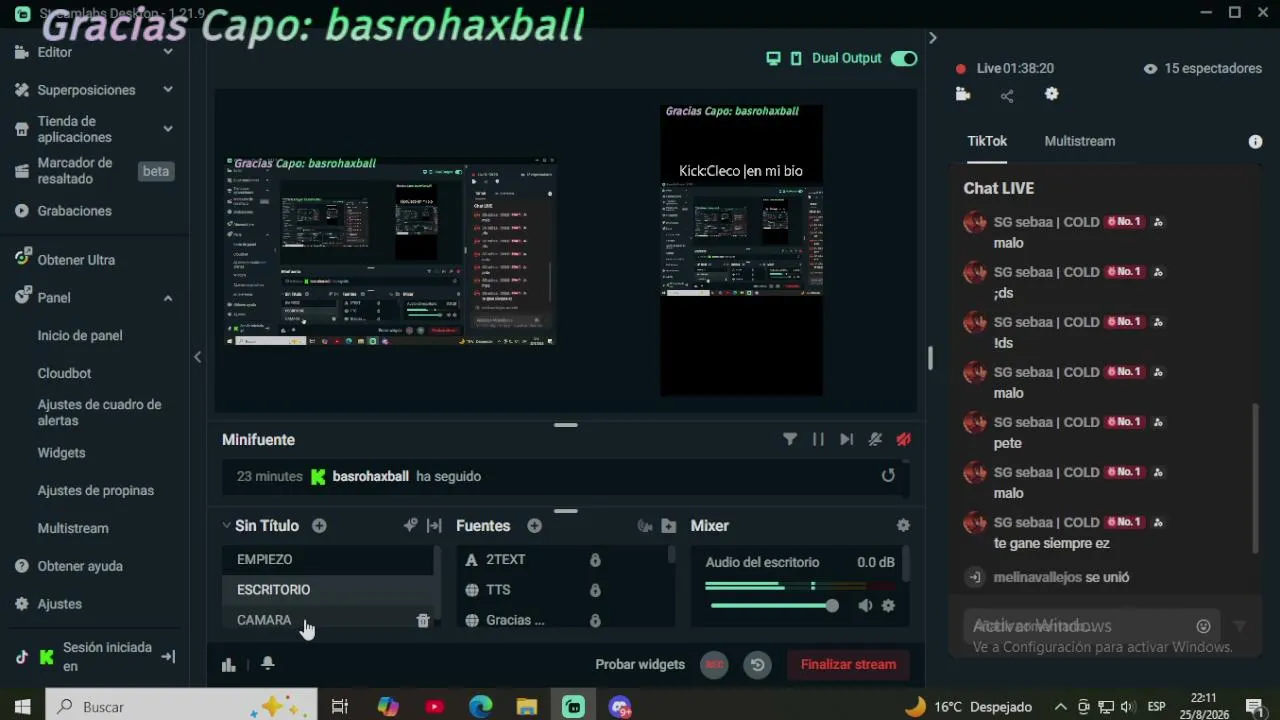
Task: Click the horizontal preview thumbnail
Action: [x=390, y=251]
